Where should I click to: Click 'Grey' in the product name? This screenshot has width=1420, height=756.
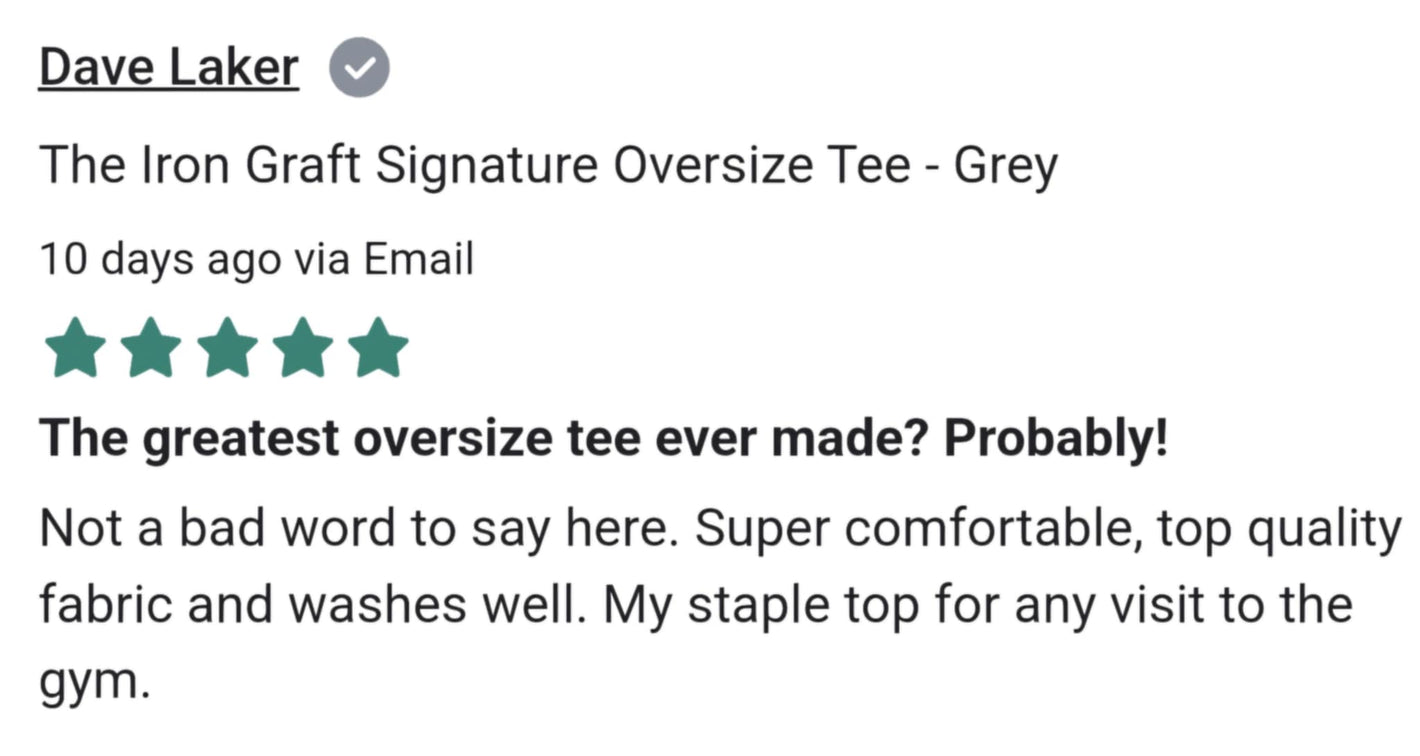coord(1005,168)
